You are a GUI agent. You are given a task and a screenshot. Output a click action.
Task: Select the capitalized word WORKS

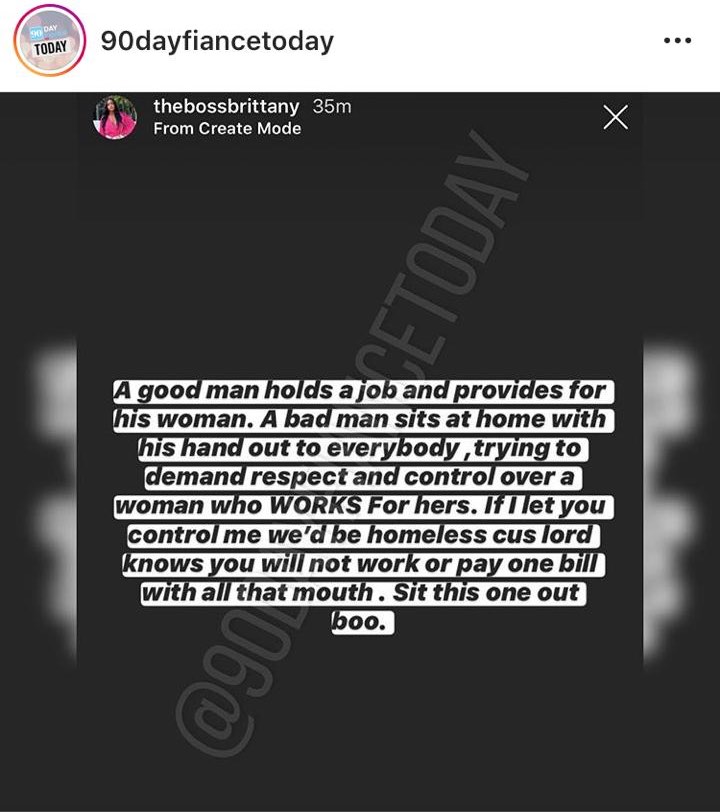(315, 506)
